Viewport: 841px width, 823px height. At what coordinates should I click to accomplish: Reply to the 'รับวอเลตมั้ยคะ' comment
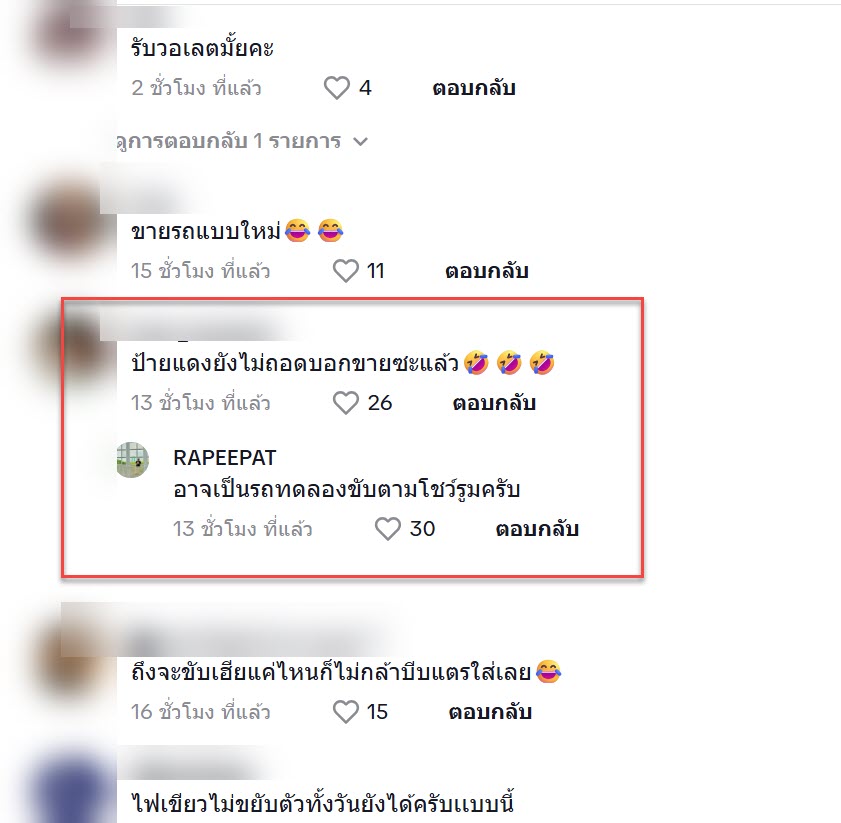click(474, 88)
